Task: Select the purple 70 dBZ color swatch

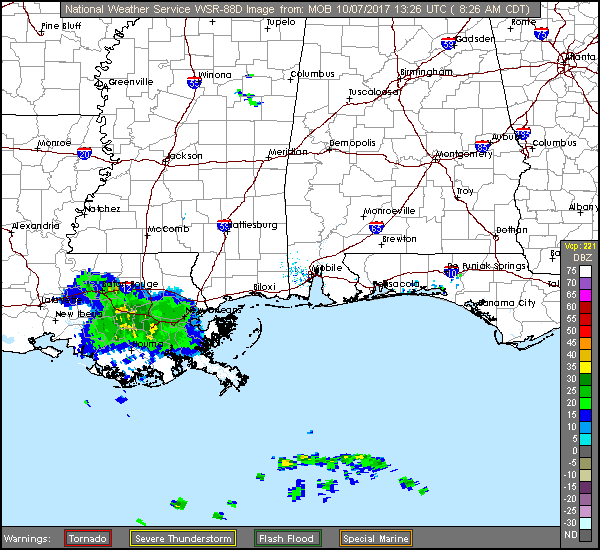Action: point(585,284)
